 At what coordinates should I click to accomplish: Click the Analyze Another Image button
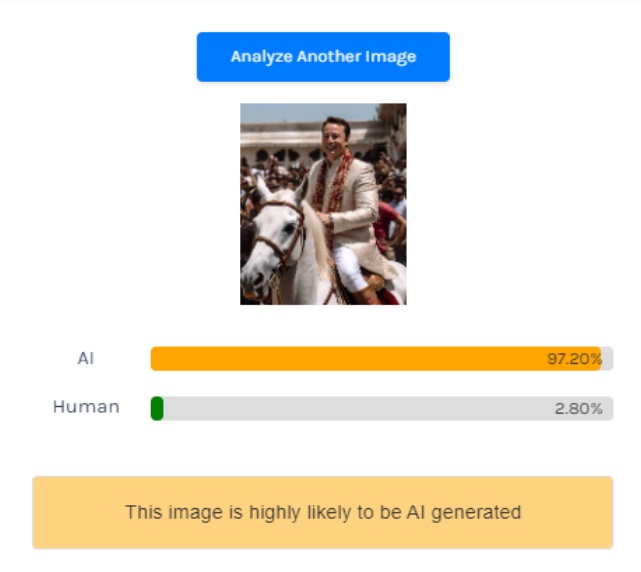tap(323, 57)
